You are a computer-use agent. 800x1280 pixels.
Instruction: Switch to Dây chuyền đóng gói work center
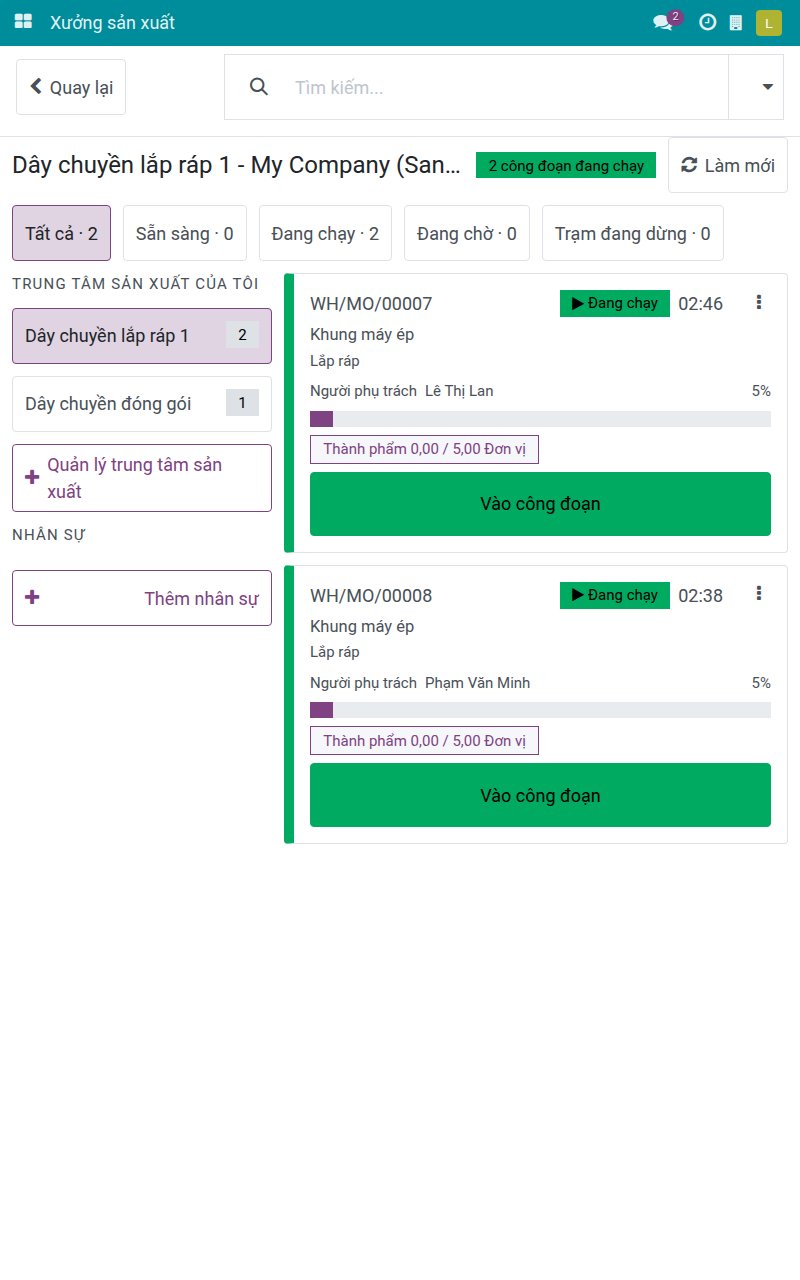tap(142, 404)
